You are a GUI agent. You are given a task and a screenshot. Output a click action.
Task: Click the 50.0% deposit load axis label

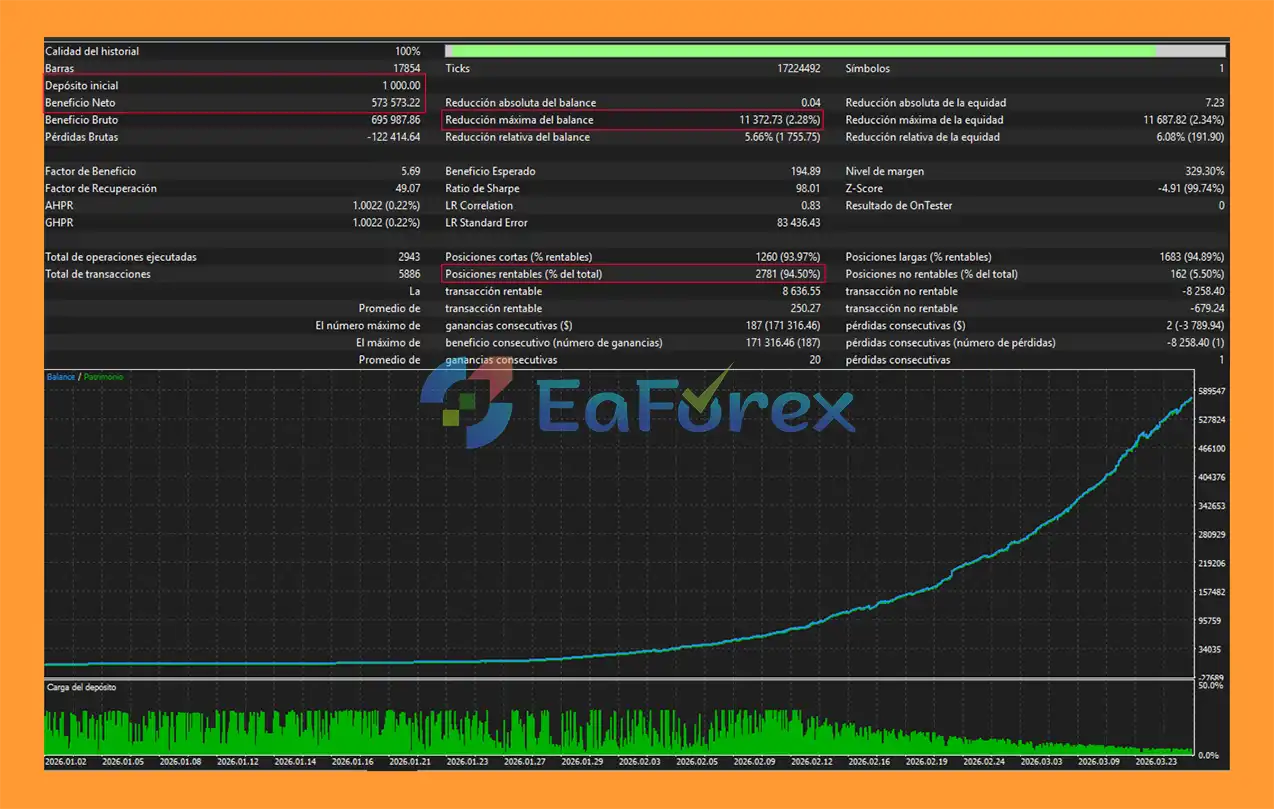click(1210, 686)
